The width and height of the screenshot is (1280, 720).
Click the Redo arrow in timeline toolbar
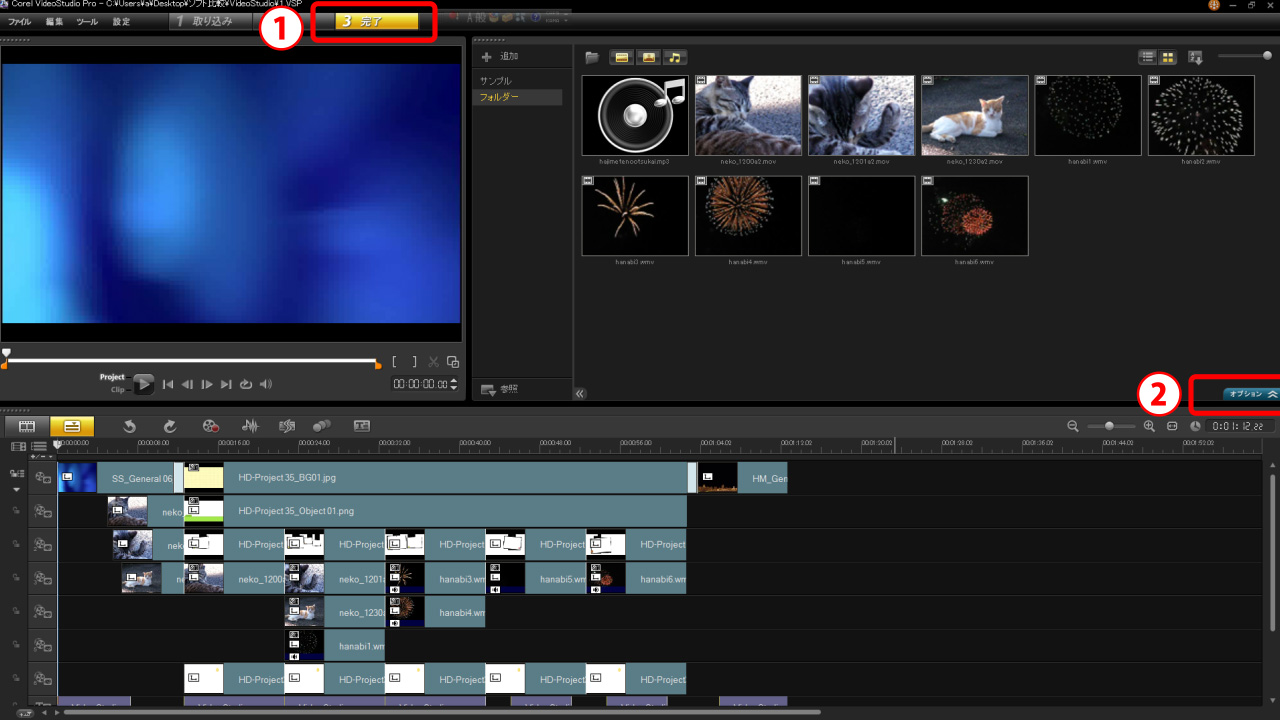pos(170,426)
